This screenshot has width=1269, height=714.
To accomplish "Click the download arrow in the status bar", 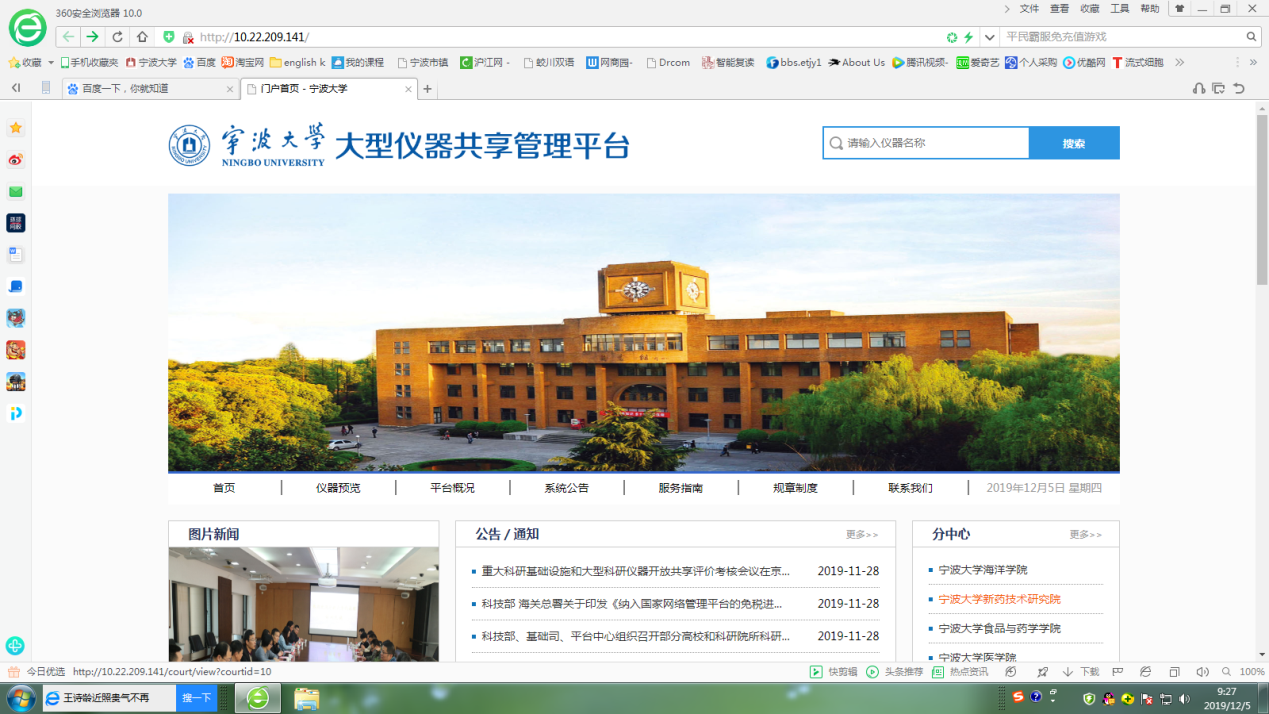I will tap(1081, 672).
